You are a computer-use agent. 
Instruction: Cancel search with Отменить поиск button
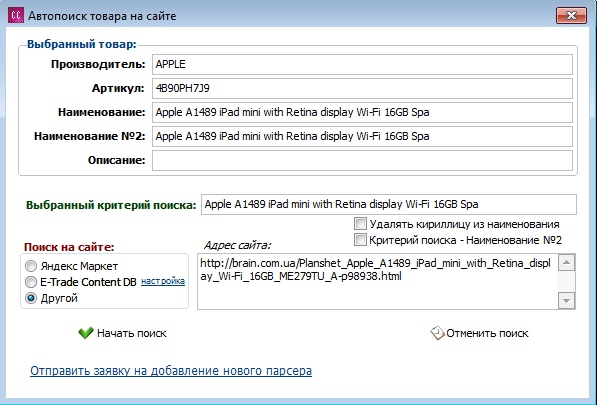479,333
